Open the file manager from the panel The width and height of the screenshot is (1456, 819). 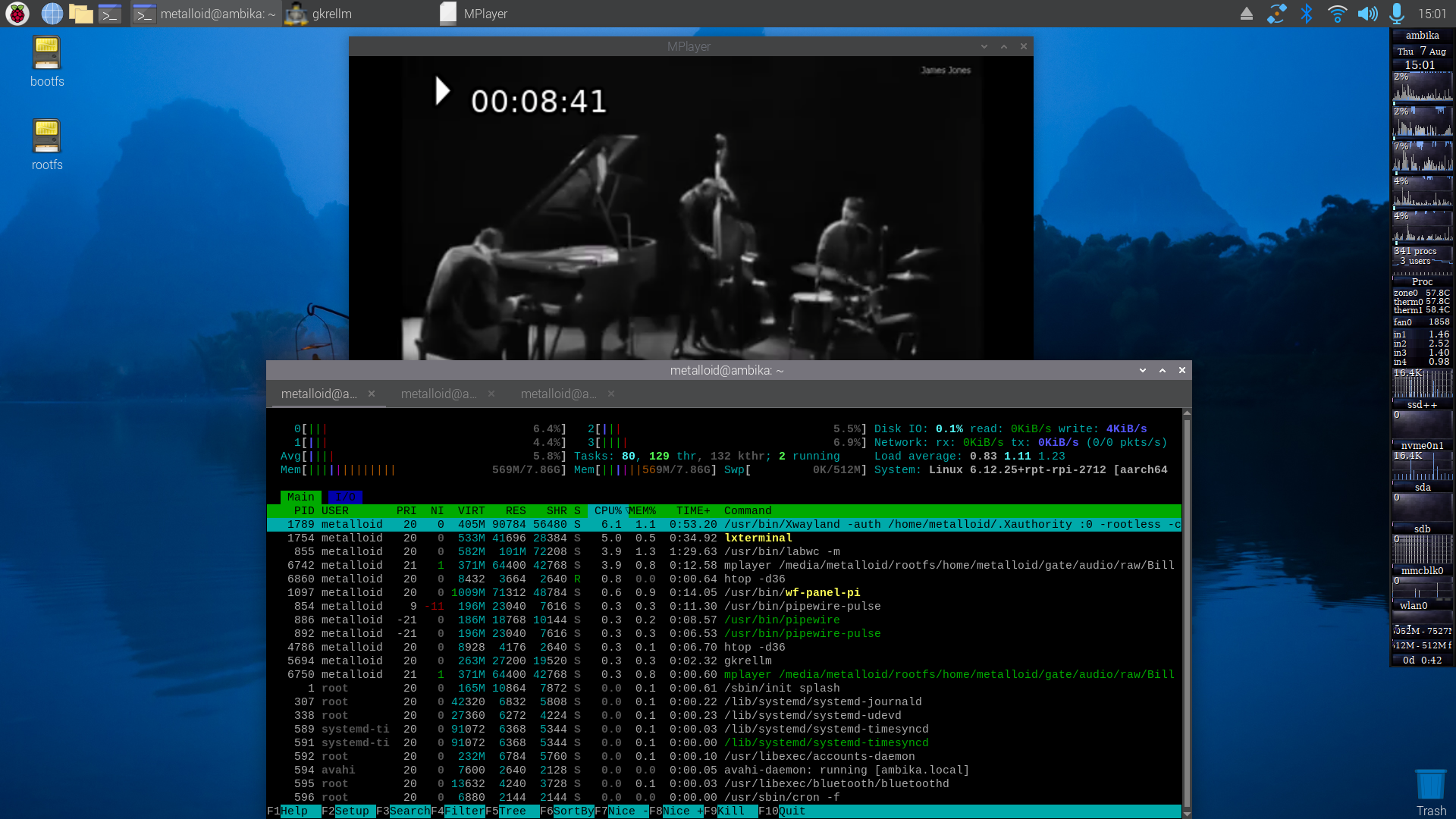click(80, 13)
